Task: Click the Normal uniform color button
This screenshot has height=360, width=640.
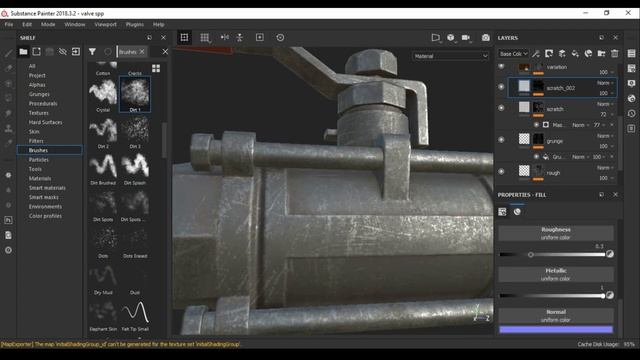Action: pyautogui.click(x=556, y=316)
